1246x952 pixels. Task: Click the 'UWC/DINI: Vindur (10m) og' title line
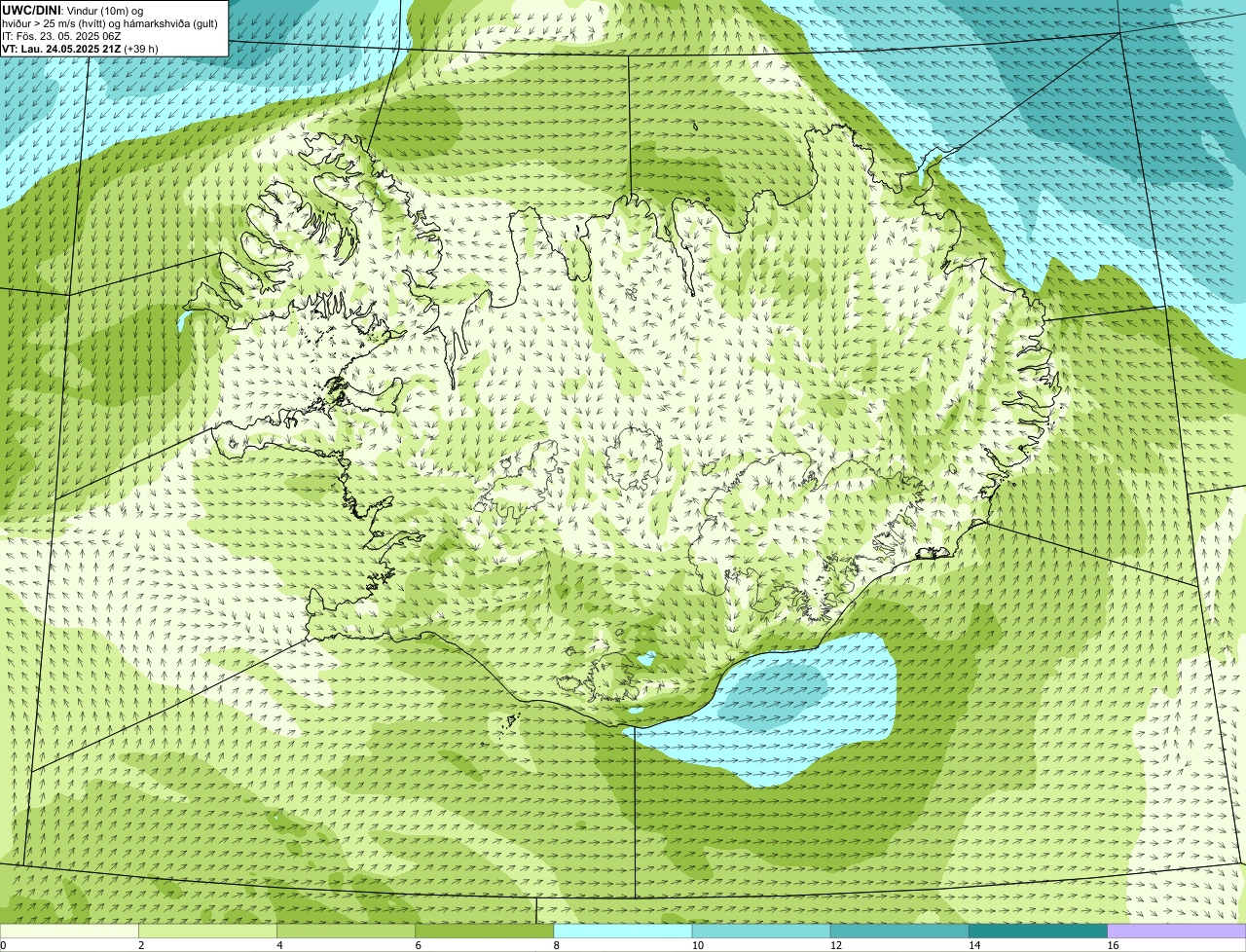coord(72,11)
